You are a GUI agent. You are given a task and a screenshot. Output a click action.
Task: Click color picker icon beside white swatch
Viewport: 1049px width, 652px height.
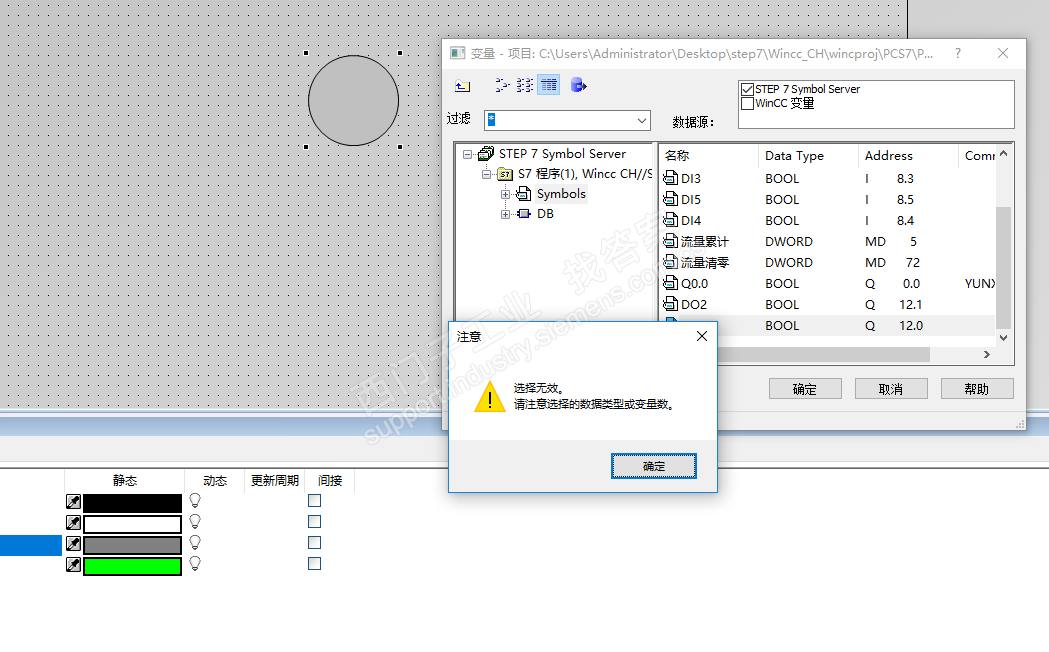[x=73, y=522]
